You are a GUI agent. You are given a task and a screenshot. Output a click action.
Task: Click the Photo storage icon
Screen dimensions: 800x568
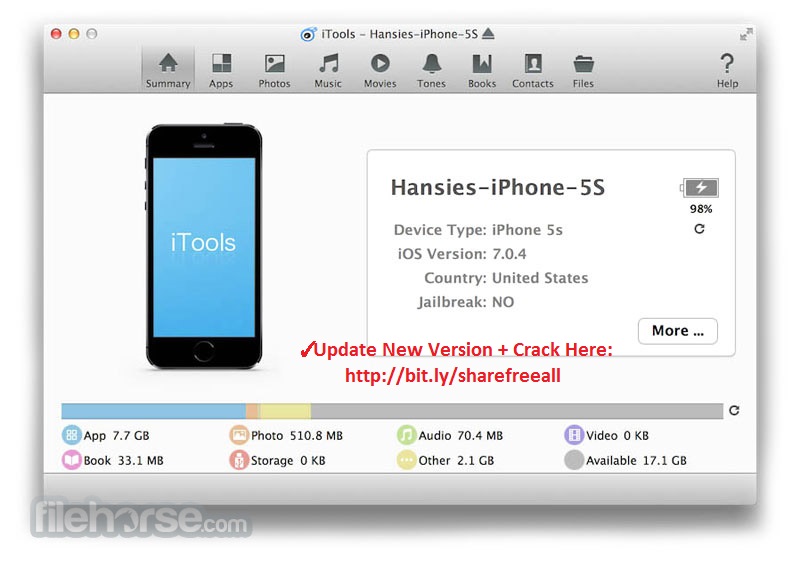(x=239, y=435)
